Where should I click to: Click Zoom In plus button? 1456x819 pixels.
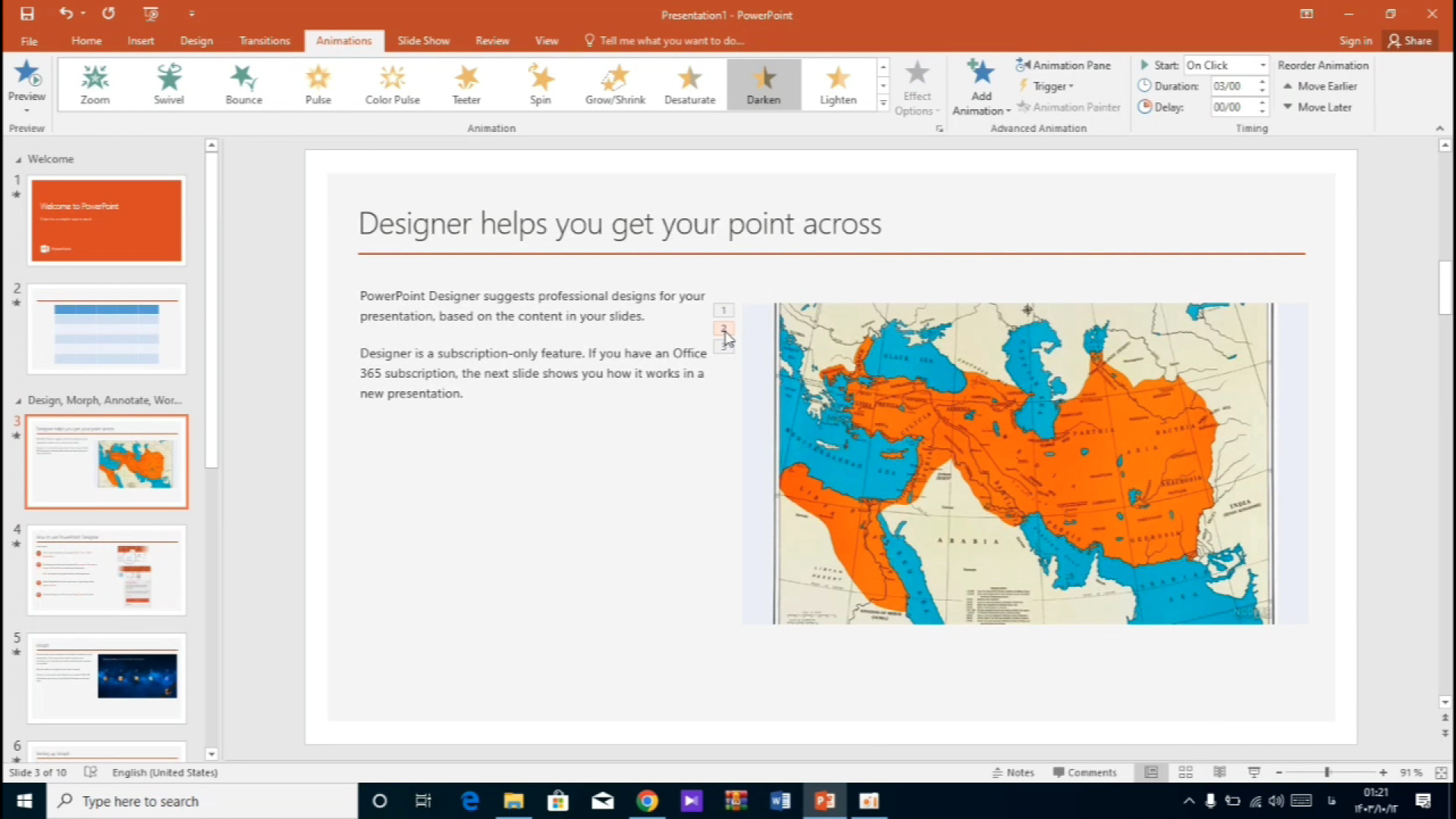[x=1383, y=772]
